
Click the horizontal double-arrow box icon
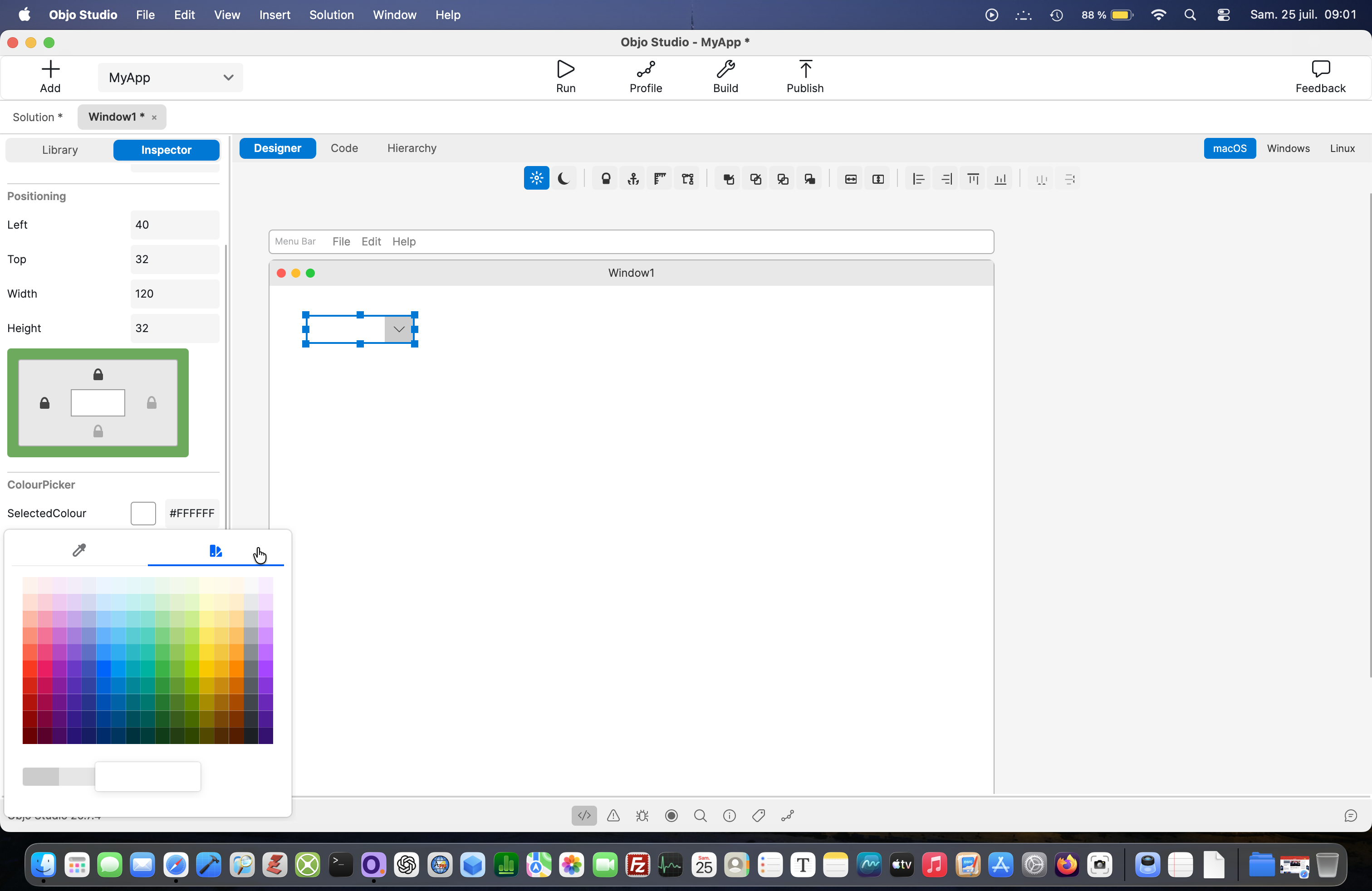click(851, 179)
